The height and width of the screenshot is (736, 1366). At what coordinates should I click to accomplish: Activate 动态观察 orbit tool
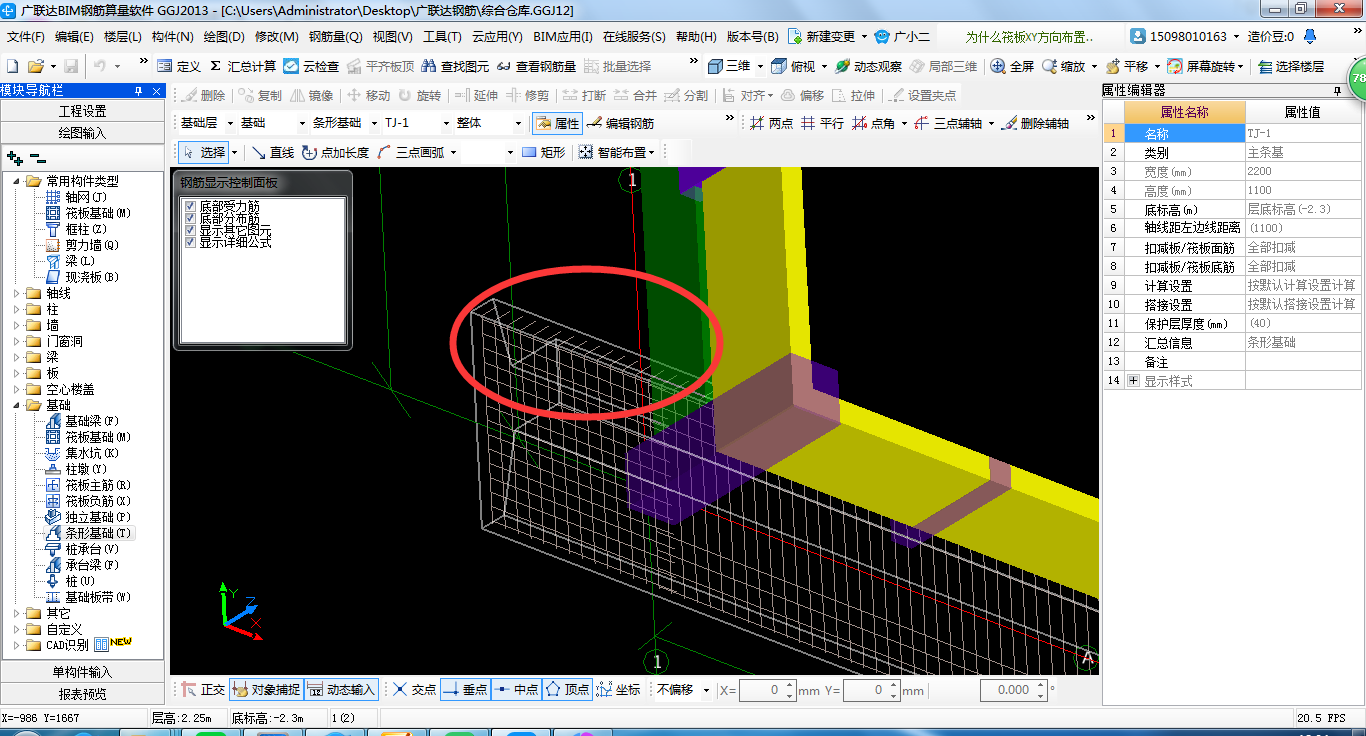868,66
